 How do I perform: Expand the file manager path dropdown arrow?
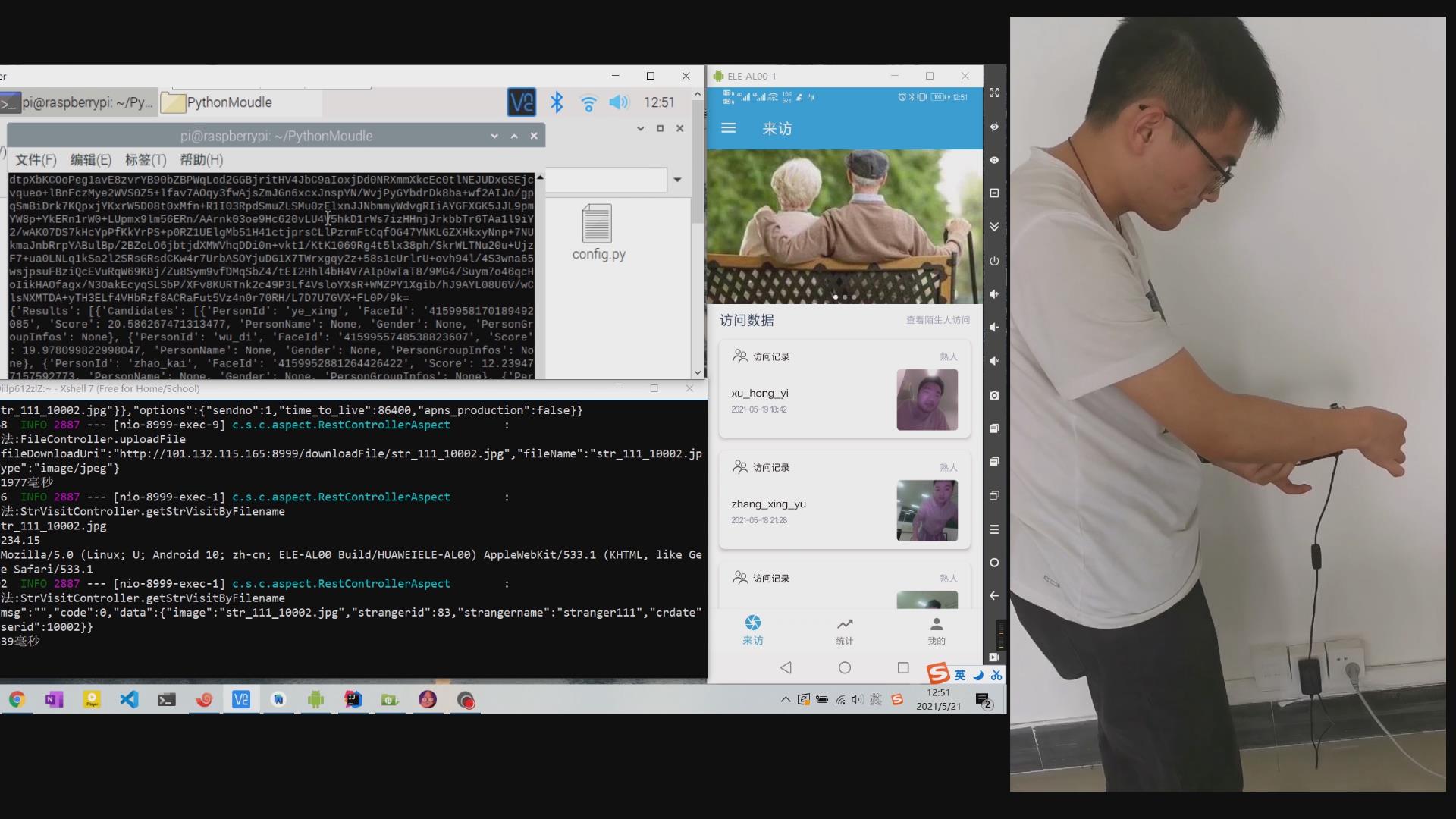677,180
